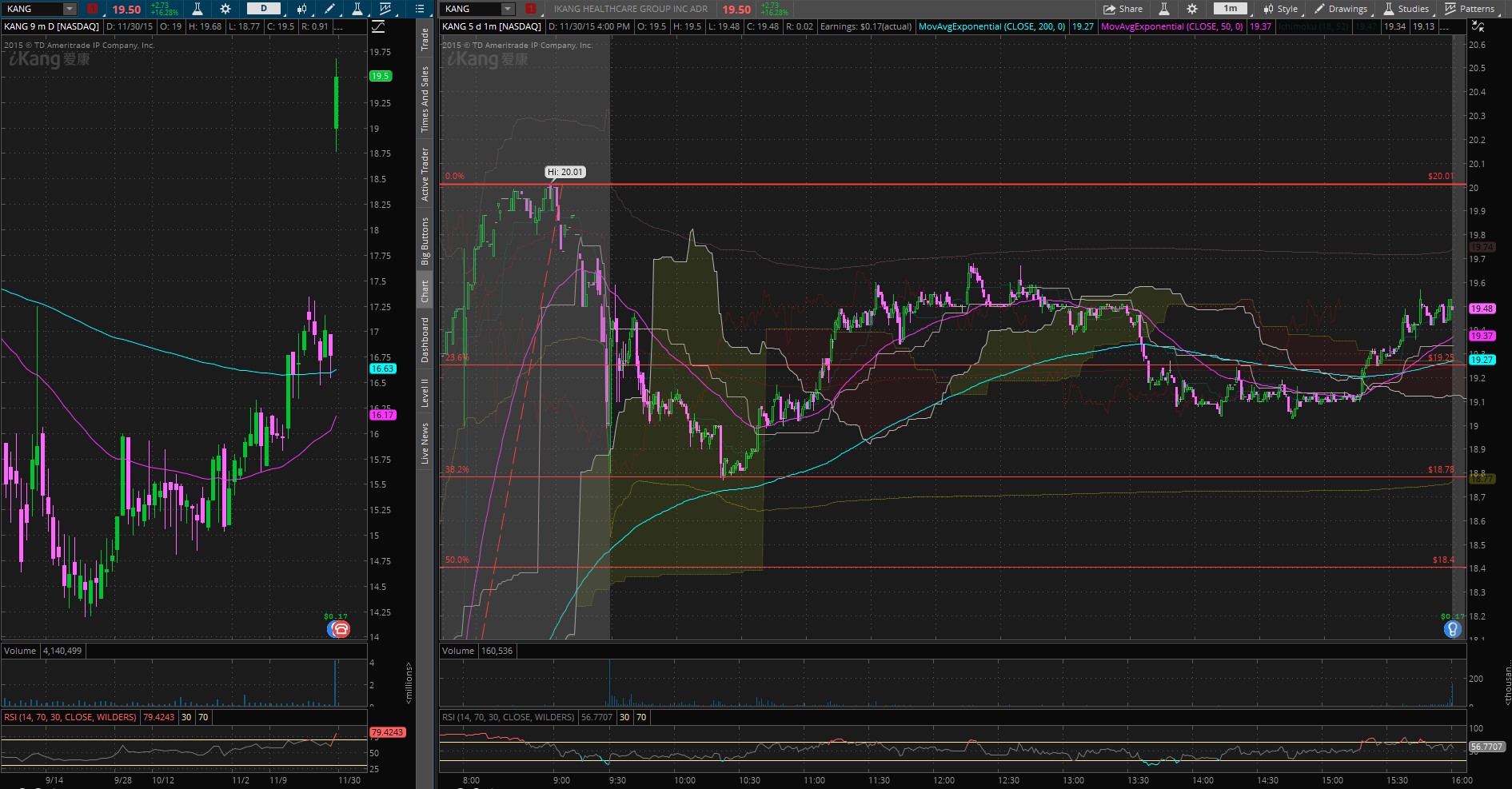Click the 38.2% Fibonacci level label
1512x789 pixels.
tap(457, 469)
